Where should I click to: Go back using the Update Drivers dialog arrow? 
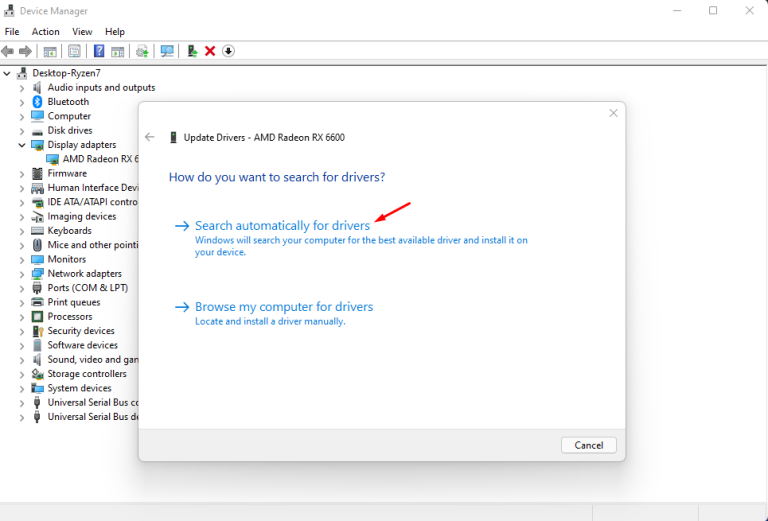coord(150,137)
